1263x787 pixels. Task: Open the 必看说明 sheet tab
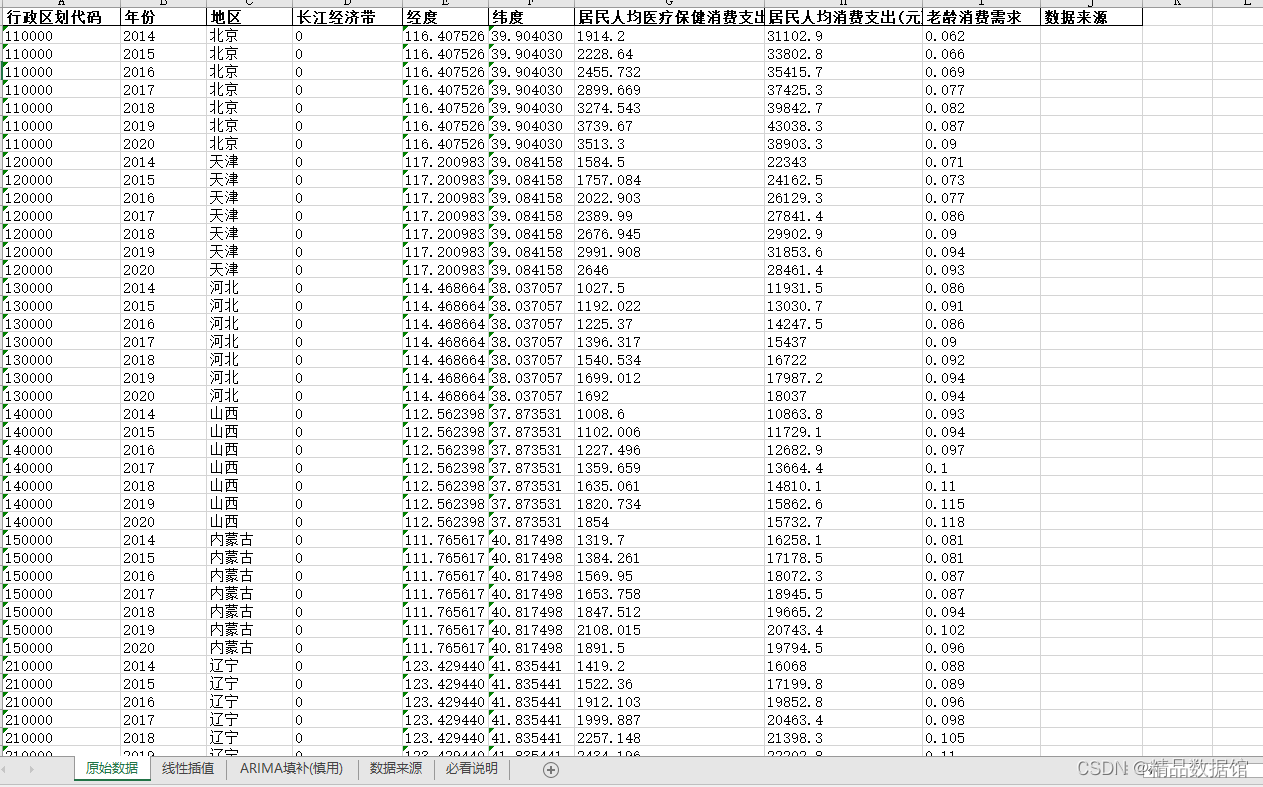(x=472, y=768)
